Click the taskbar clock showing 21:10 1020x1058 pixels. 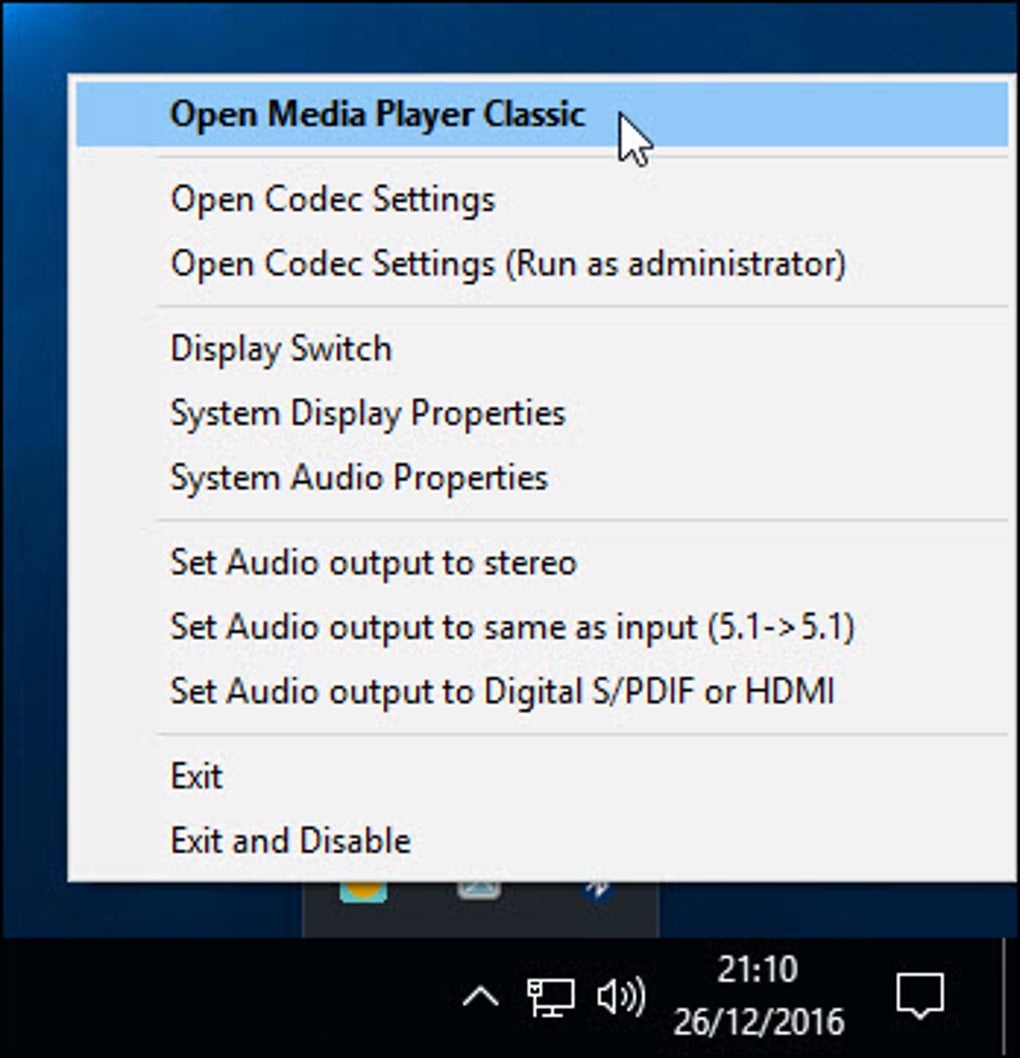758,995
